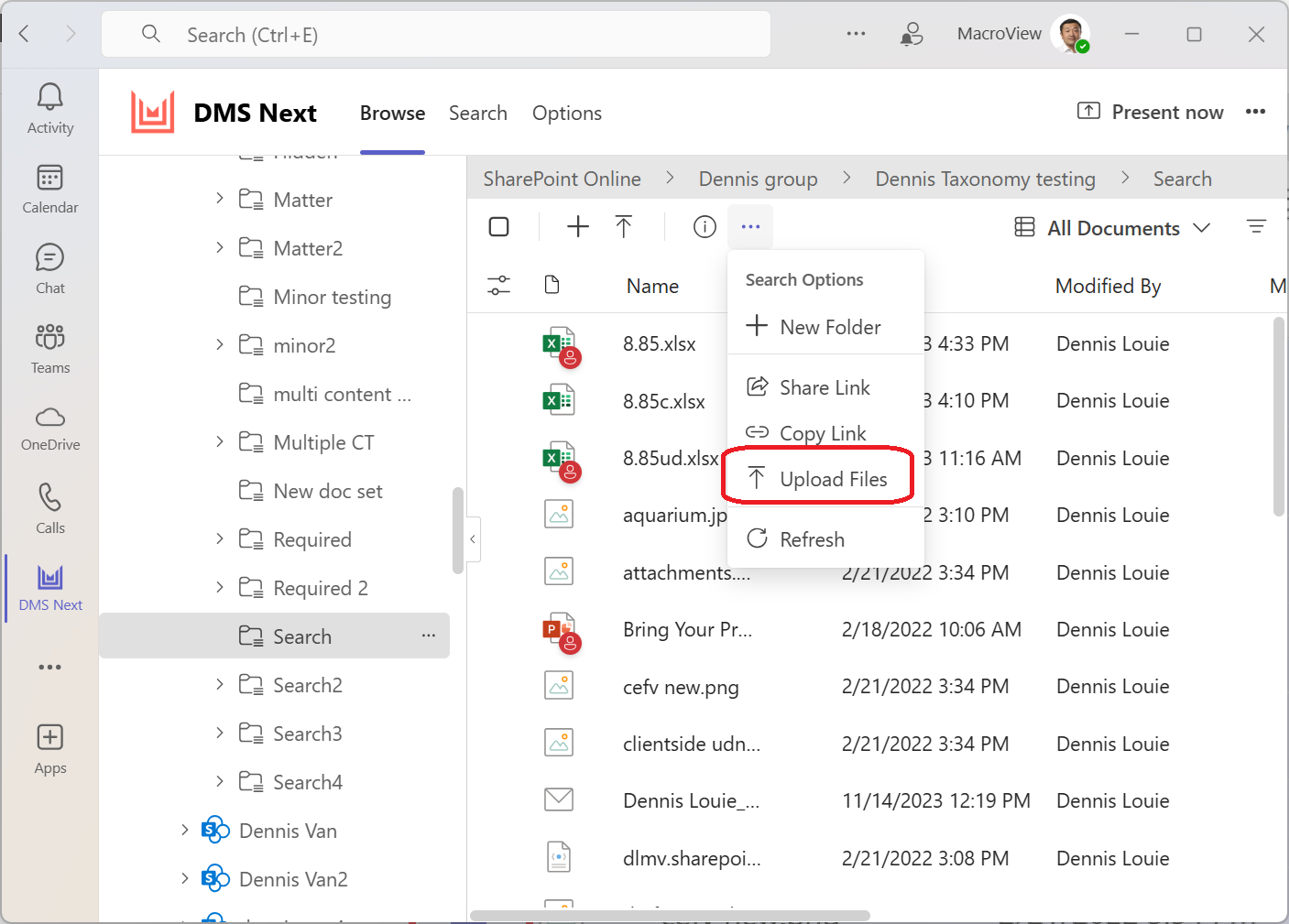Navigate to Dennis group breadcrumb
1289x924 pixels.
tap(758, 179)
